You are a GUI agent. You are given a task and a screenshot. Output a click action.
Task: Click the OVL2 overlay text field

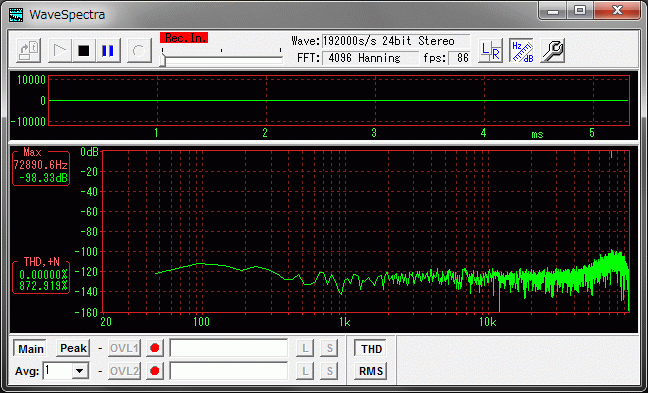(x=229, y=371)
